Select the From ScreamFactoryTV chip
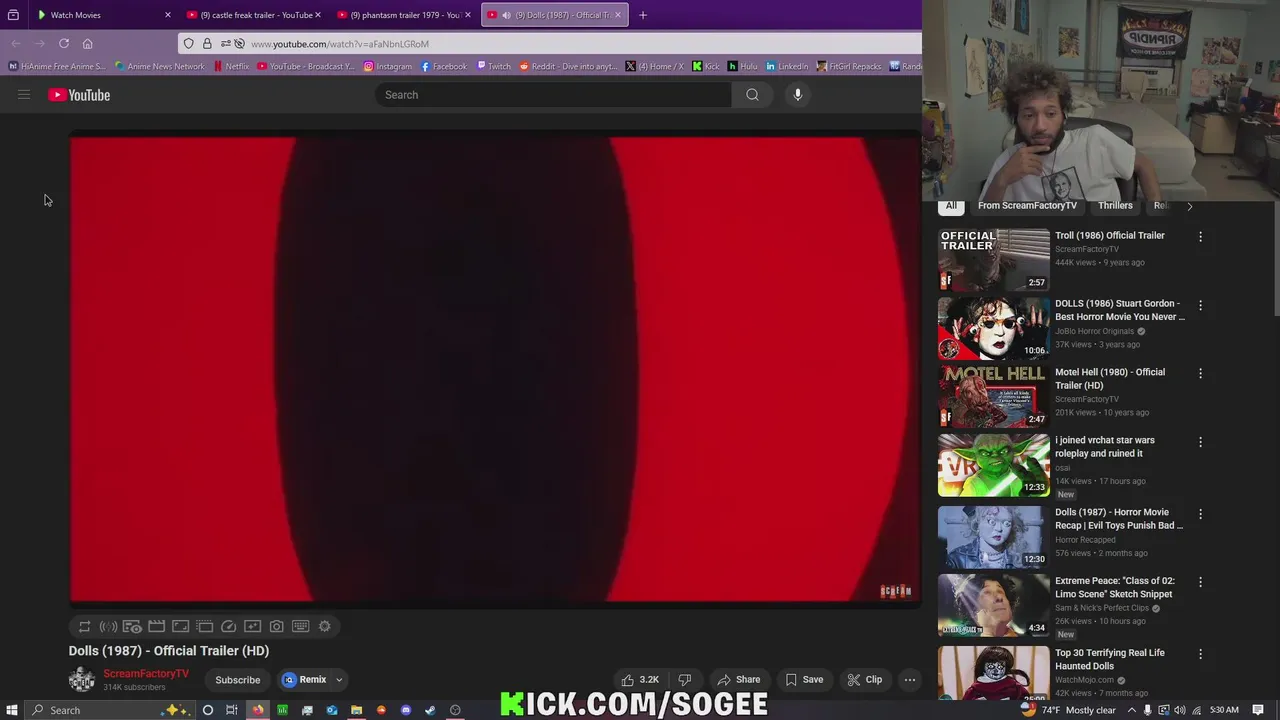 click(x=1027, y=206)
